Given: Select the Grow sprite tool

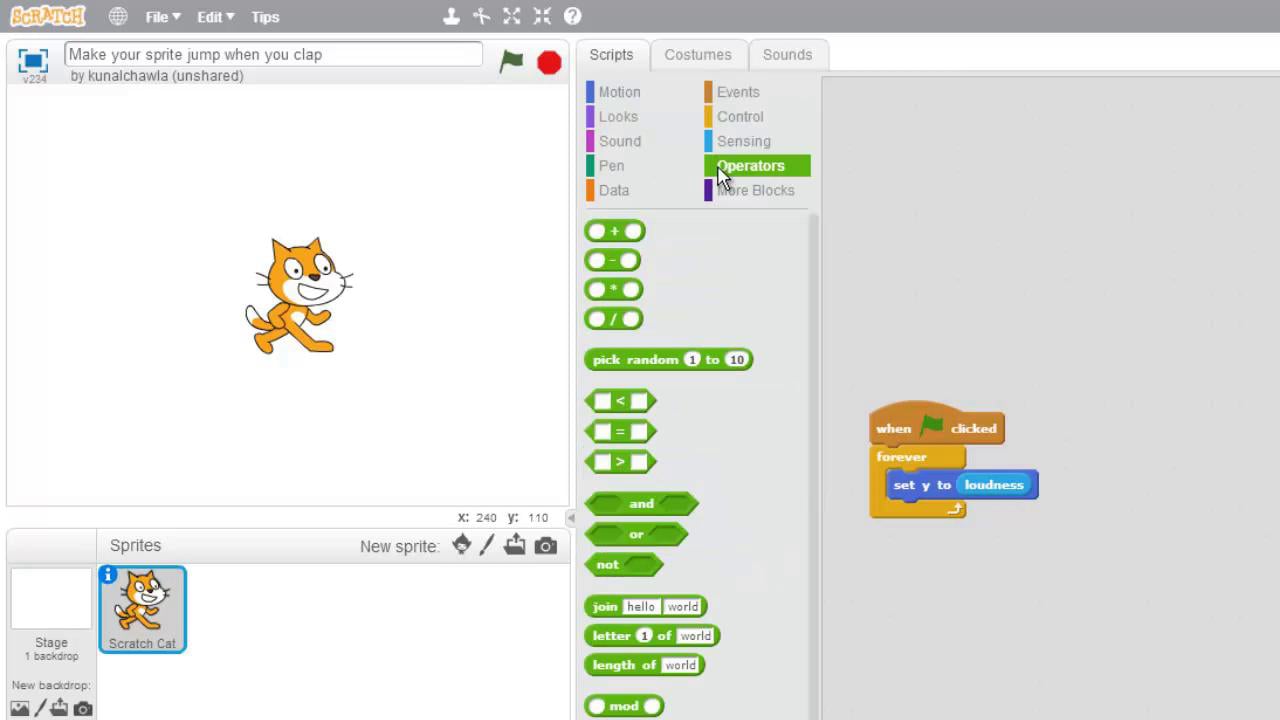Looking at the screenshot, I should pos(512,16).
